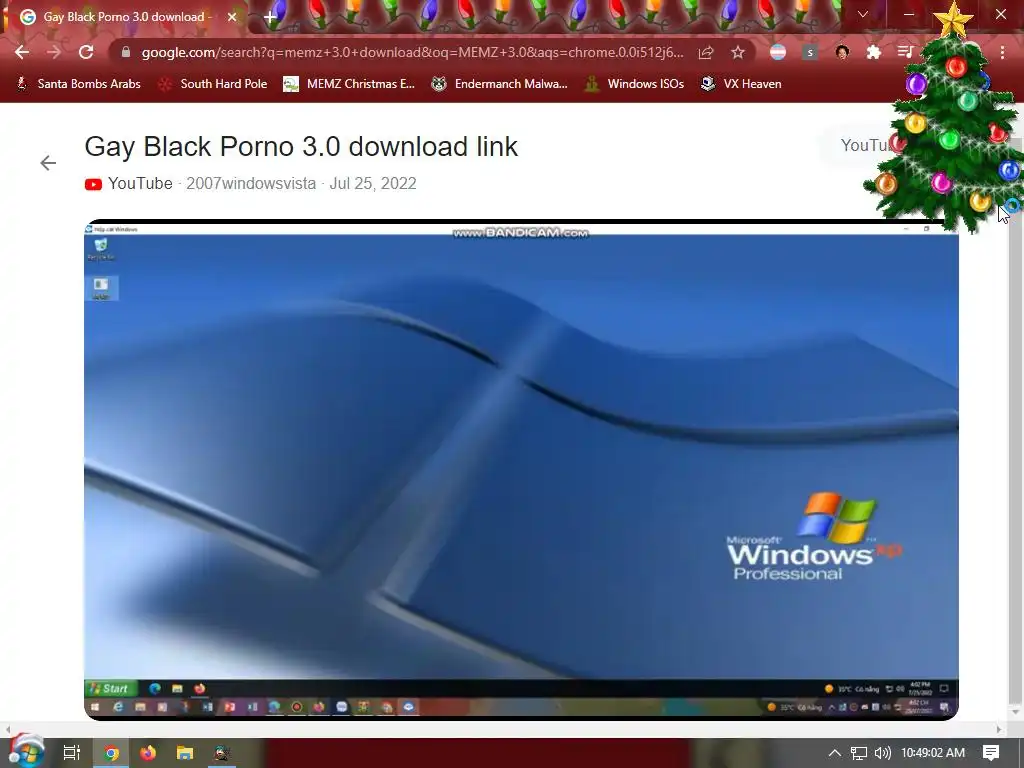The image size is (1024, 768).
Task: Go back using the browser back arrow
Action: 22,52
